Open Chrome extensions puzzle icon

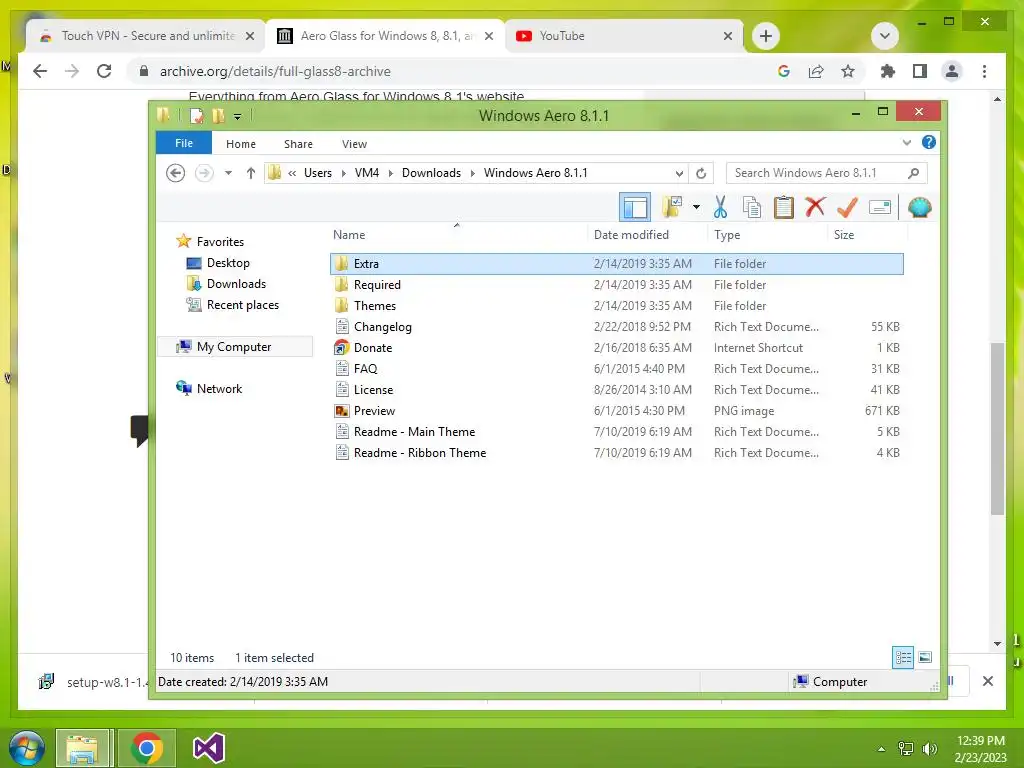[888, 71]
